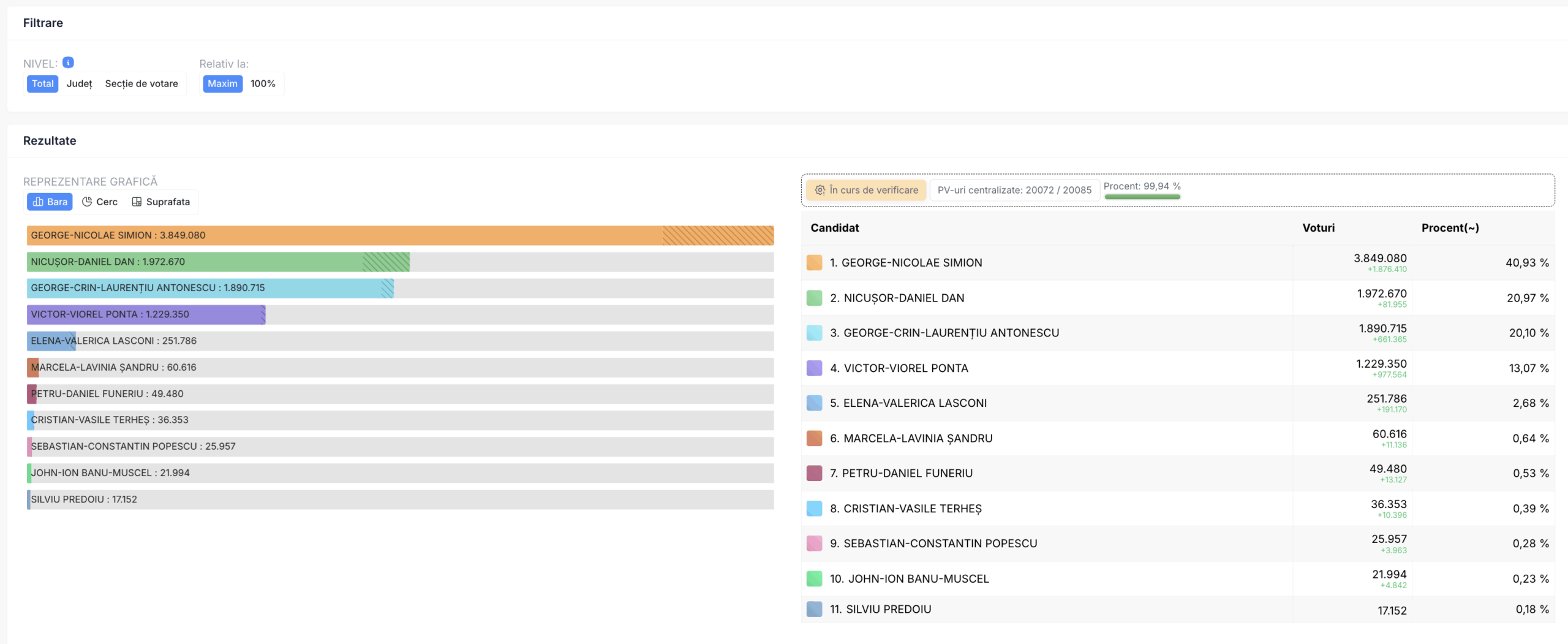
Task: Click the gear icon in verification status
Action: (820, 190)
